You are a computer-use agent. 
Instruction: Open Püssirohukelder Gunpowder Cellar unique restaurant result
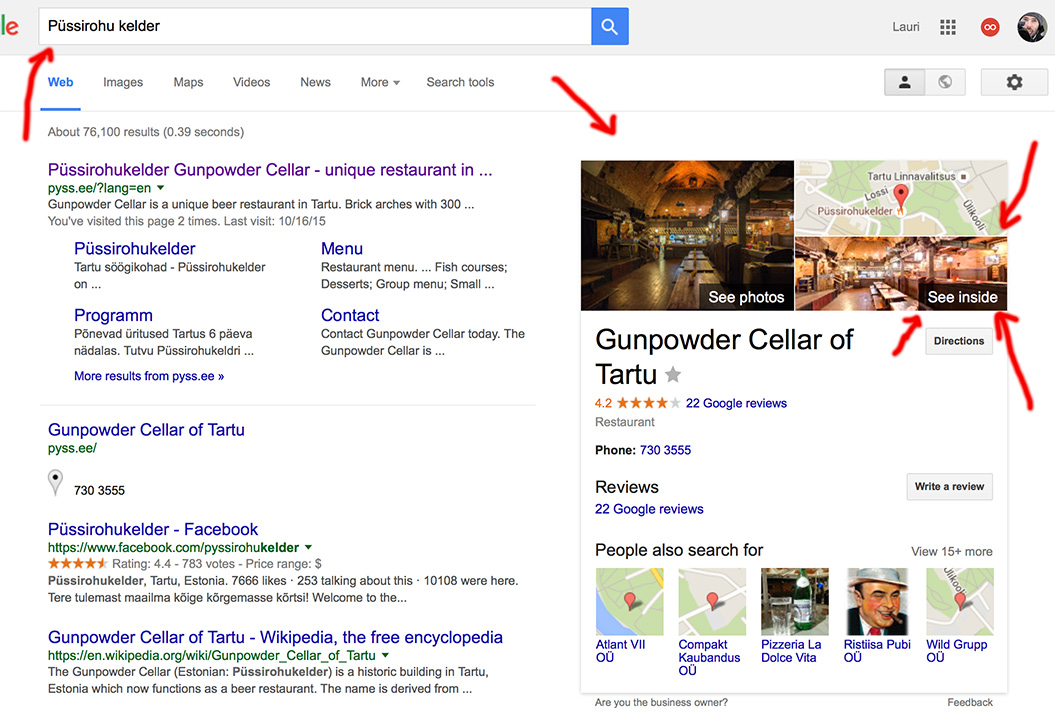point(270,169)
